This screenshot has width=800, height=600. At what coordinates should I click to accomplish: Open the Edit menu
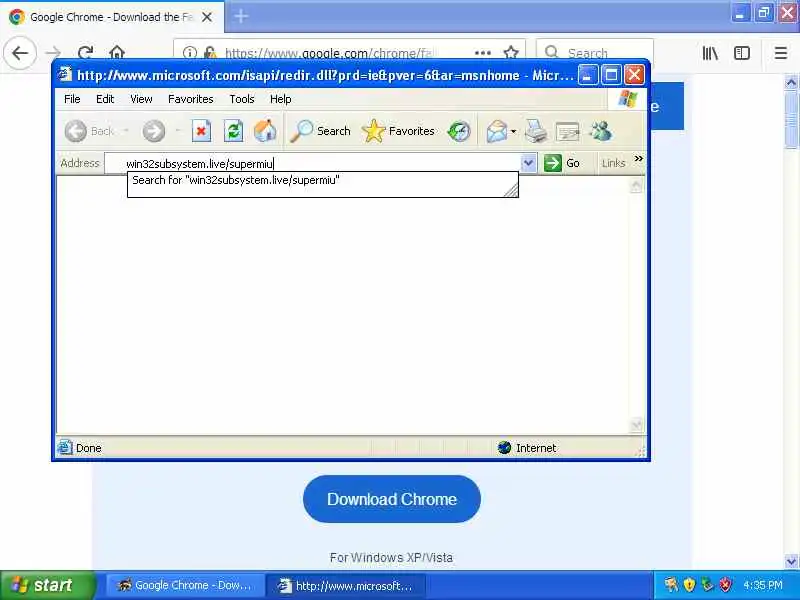[105, 99]
